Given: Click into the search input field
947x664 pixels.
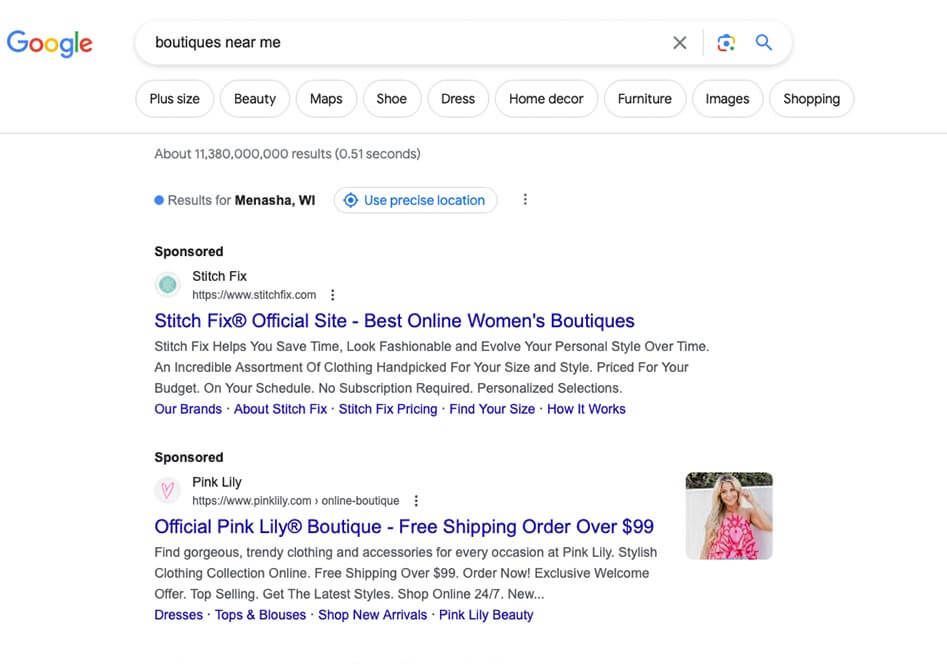Looking at the screenshot, I should coord(400,43).
